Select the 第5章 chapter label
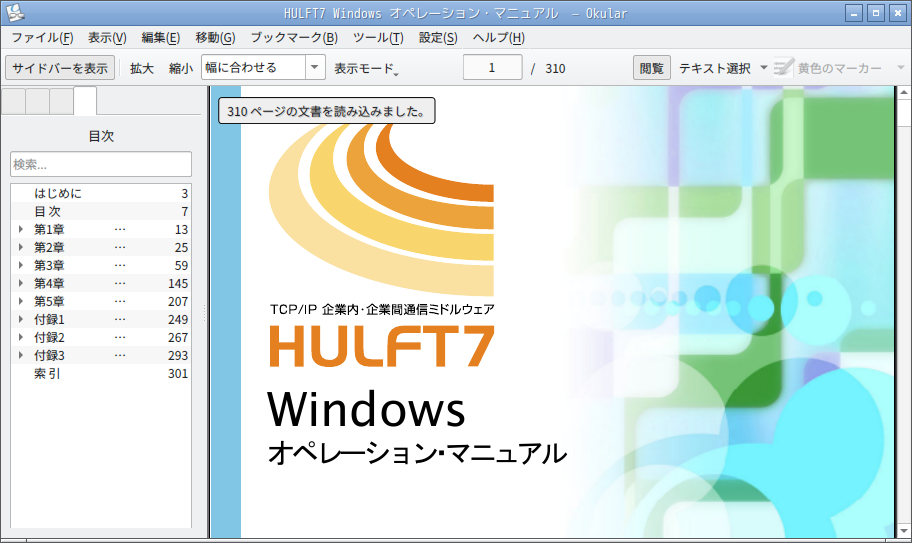The width and height of the screenshot is (912, 543). click(49, 302)
